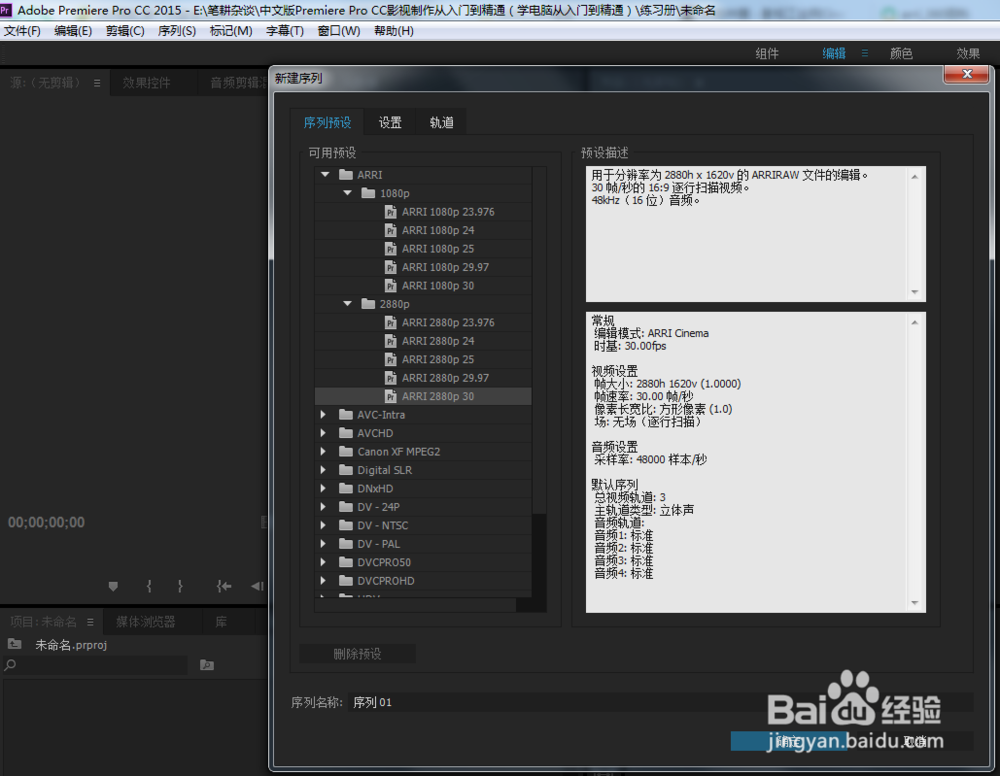The height and width of the screenshot is (776, 1000).
Task: Expand the AVCHD folder
Action: pyautogui.click(x=323, y=433)
